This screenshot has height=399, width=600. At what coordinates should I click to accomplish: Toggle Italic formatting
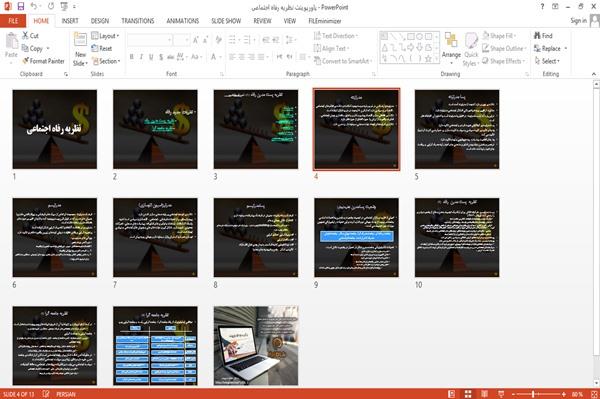point(141,57)
